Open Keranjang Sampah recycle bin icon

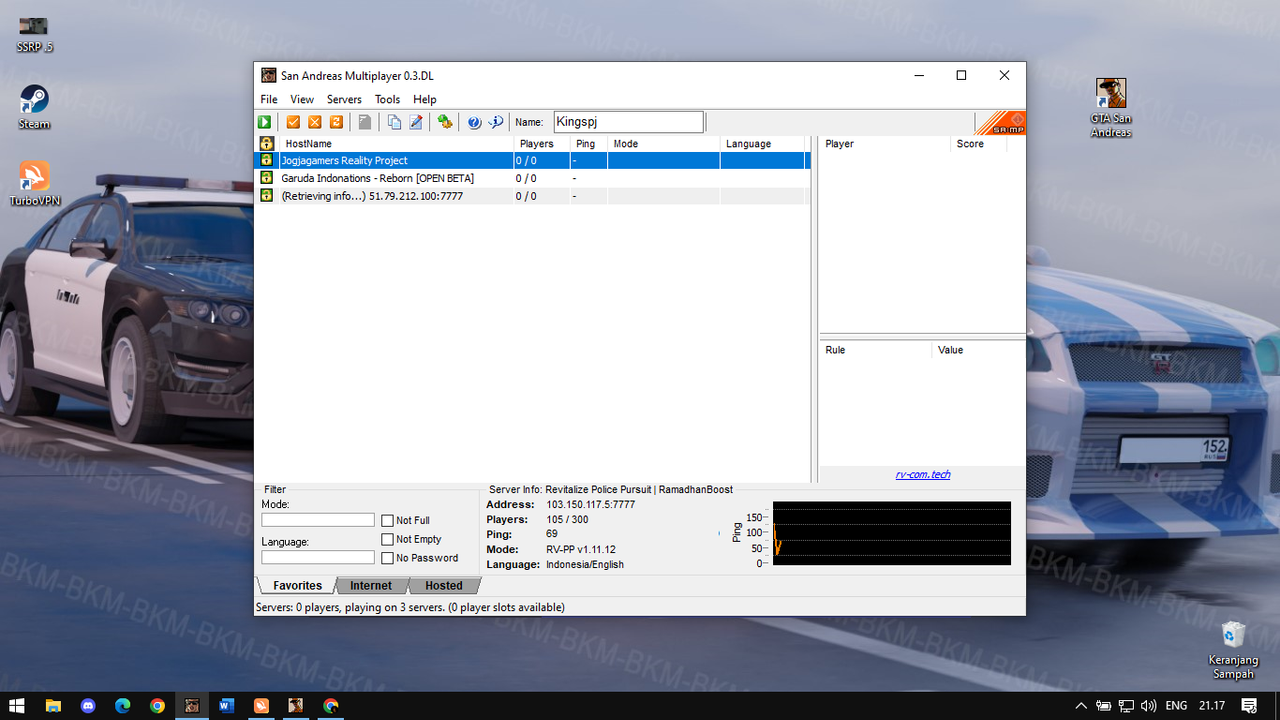tap(1233, 650)
